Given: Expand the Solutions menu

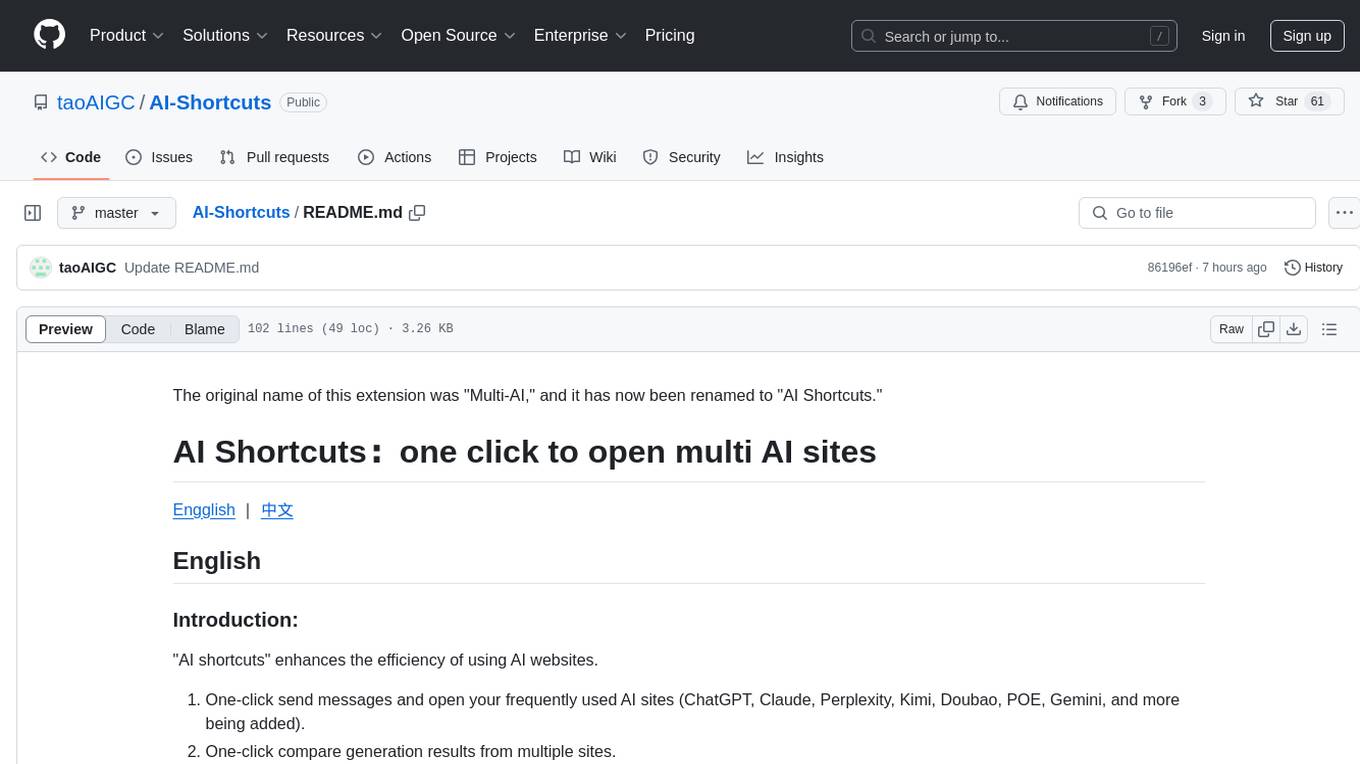Looking at the screenshot, I should (225, 35).
